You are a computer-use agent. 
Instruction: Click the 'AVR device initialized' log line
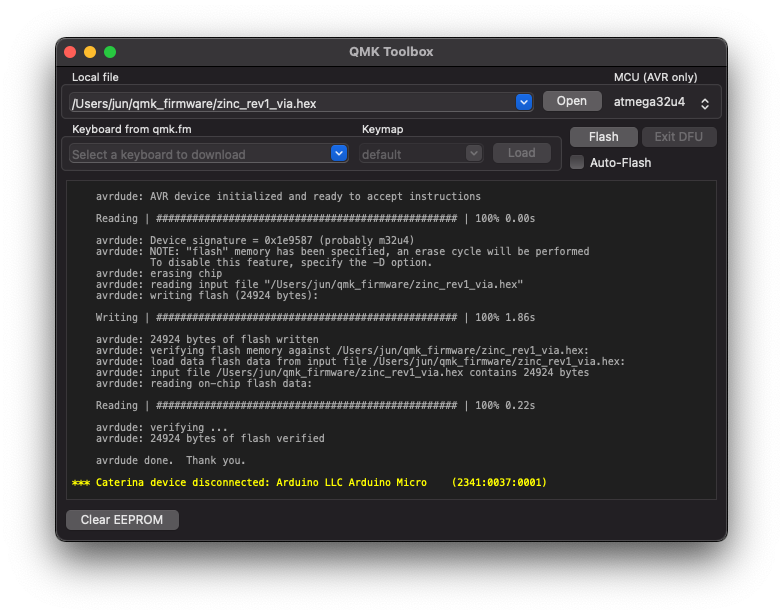click(x=288, y=196)
